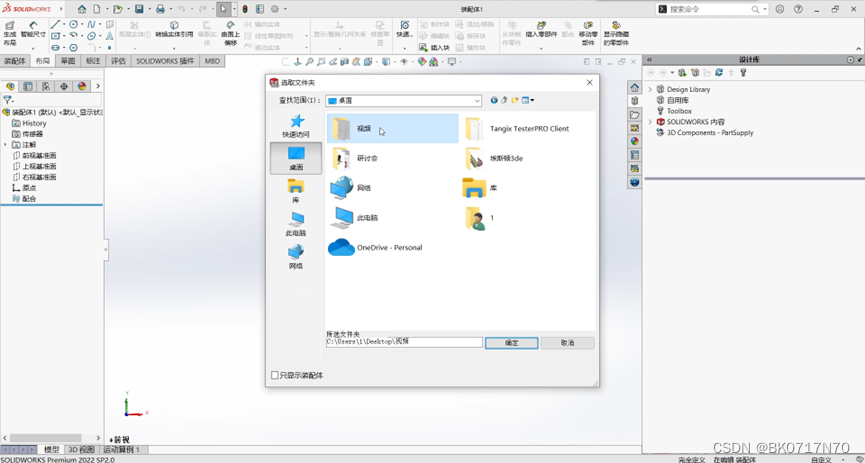The image size is (865, 463).
Task: Select 库 in dialog sidebar
Action: point(296,191)
